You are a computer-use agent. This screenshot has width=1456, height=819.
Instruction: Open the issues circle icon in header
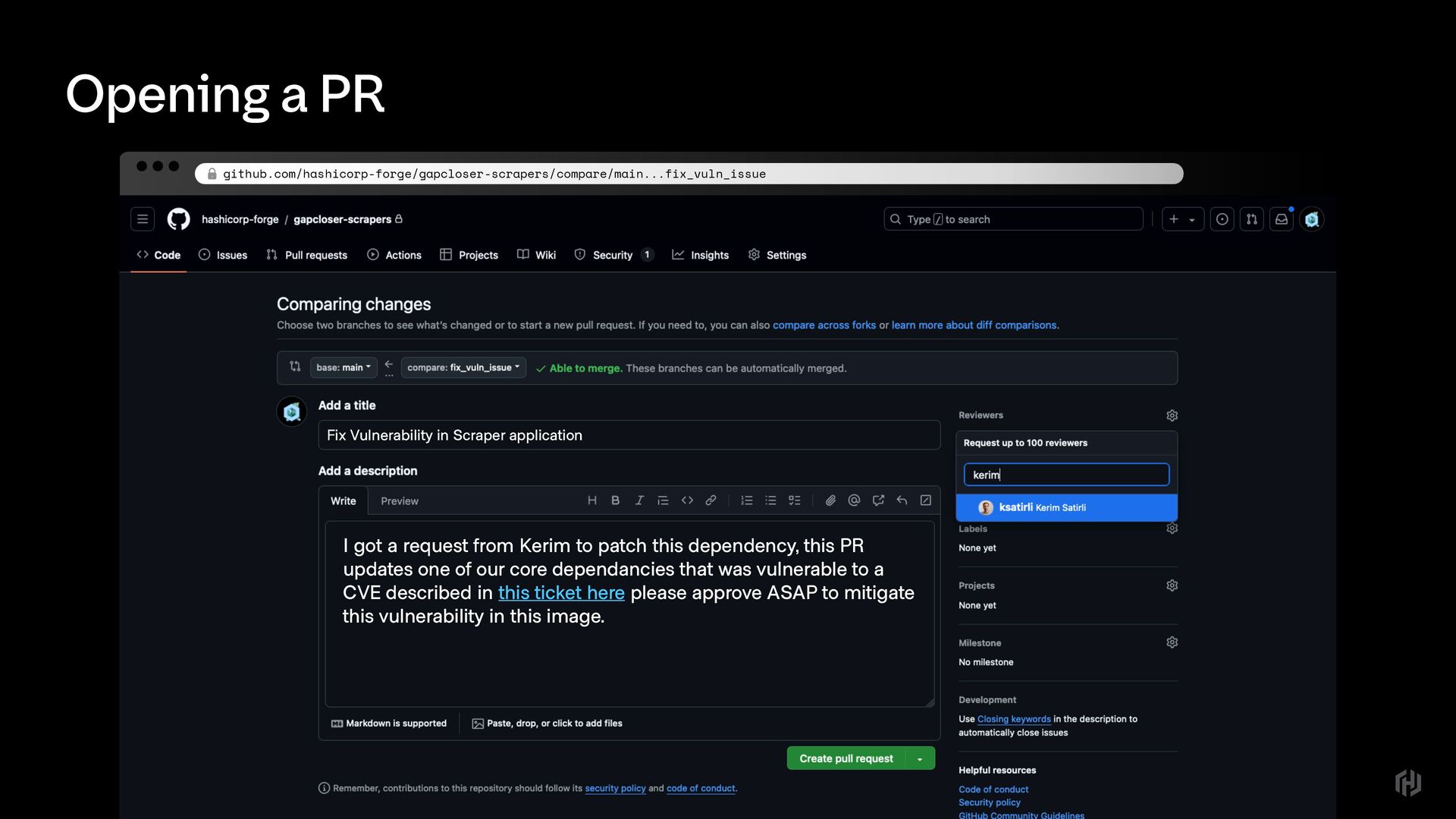pyautogui.click(x=1222, y=219)
